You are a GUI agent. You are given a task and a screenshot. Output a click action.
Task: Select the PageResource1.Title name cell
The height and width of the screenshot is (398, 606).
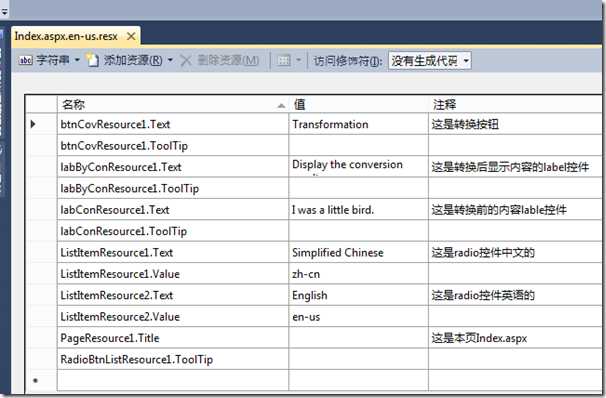(x=173, y=338)
